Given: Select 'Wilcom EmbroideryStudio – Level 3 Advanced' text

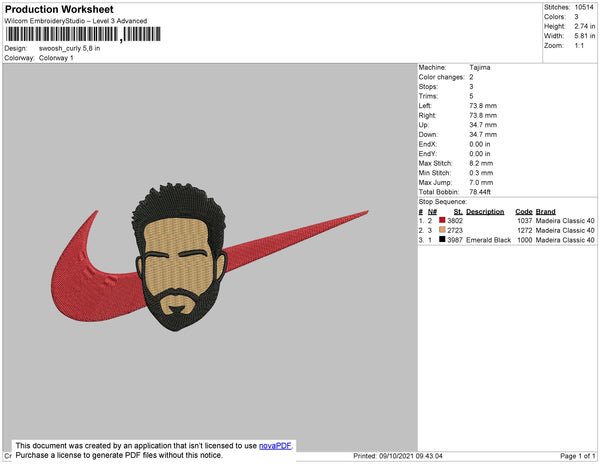Looking at the screenshot, I should [x=76, y=21].
